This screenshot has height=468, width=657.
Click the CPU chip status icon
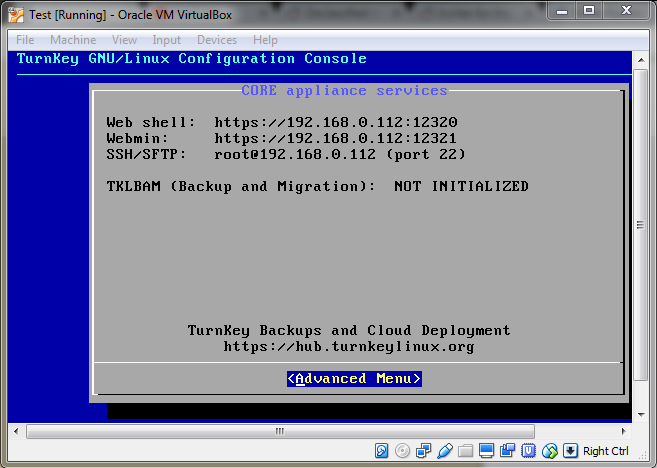click(528, 451)
